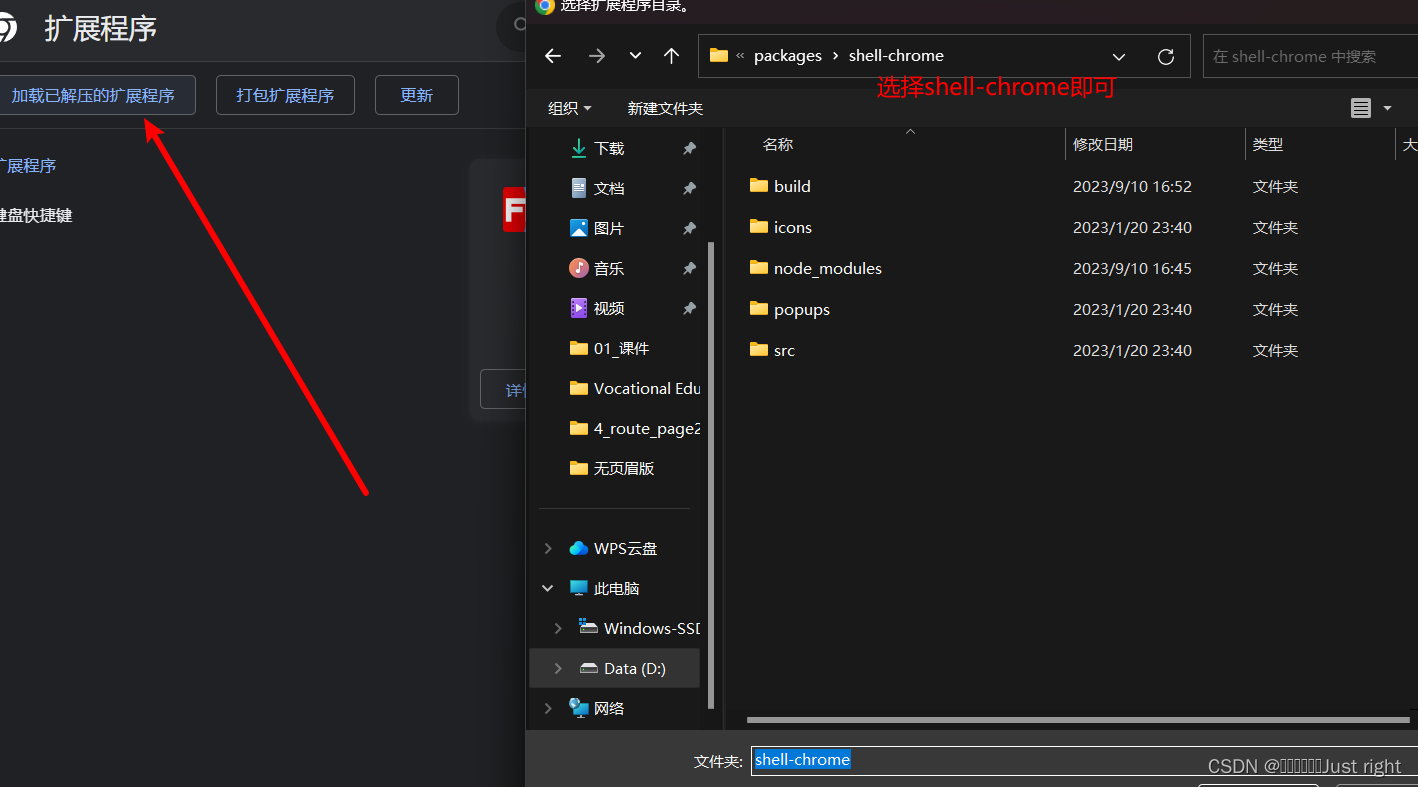Unpin 音乐 using its pin icon

(x=689, y=268)
